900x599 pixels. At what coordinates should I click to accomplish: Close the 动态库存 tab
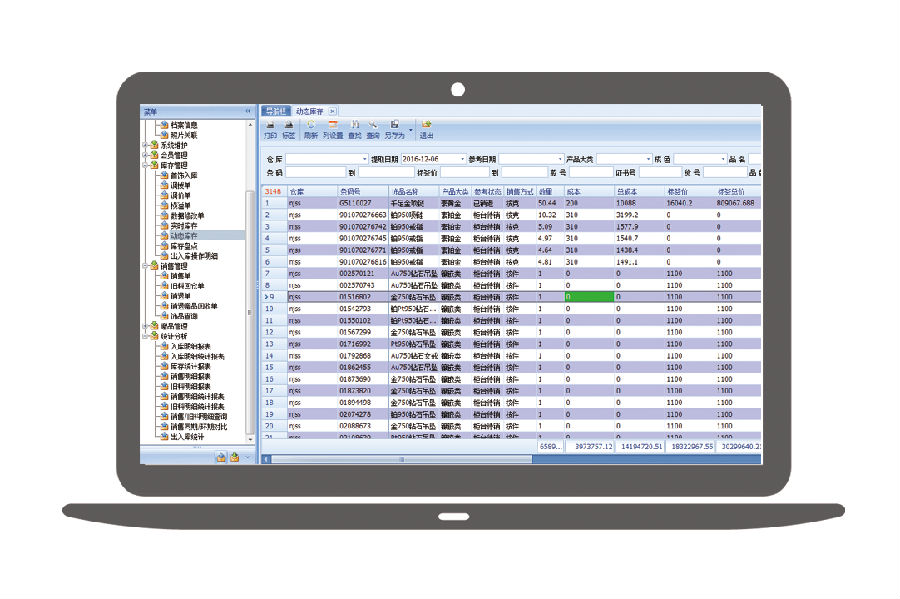[x=333, y=110]
